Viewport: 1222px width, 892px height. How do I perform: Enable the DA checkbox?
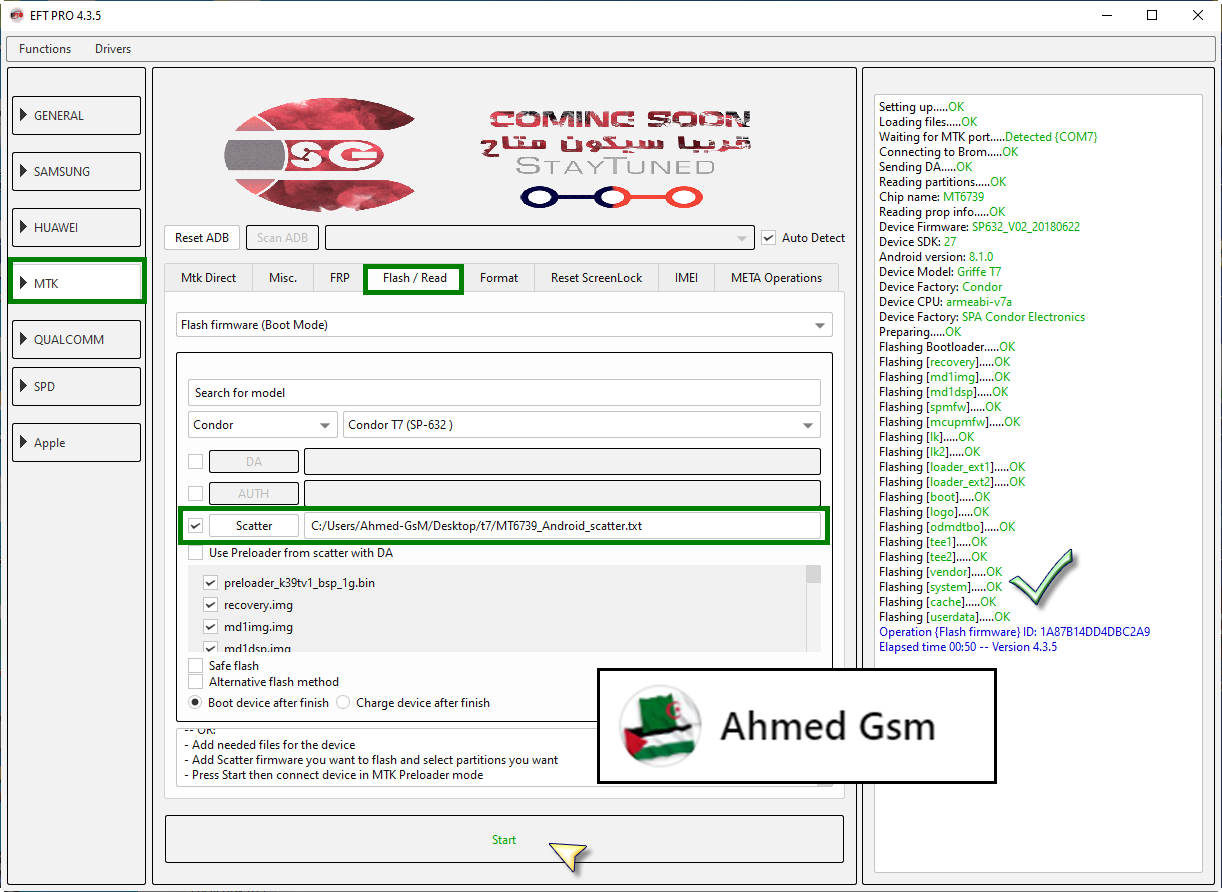tap(196, 462)
